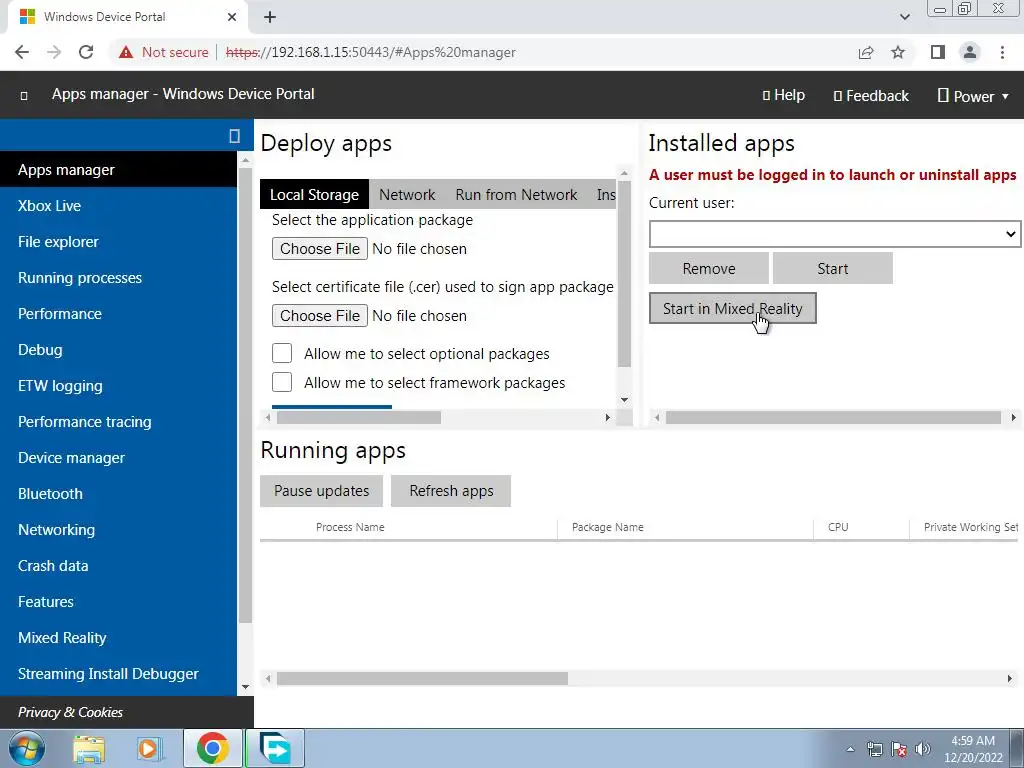Open Device manager in the sidebar
Image resolution: width=1024 pixels, height=768 pixels.
(118, 458)
